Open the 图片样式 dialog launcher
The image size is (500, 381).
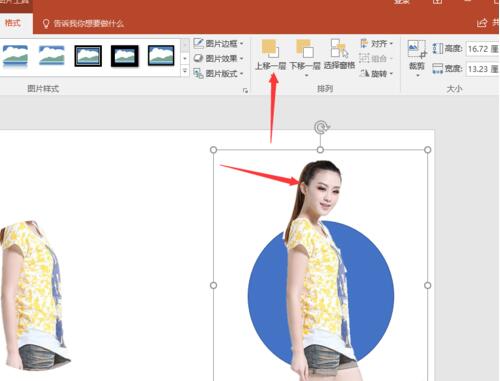246,90
